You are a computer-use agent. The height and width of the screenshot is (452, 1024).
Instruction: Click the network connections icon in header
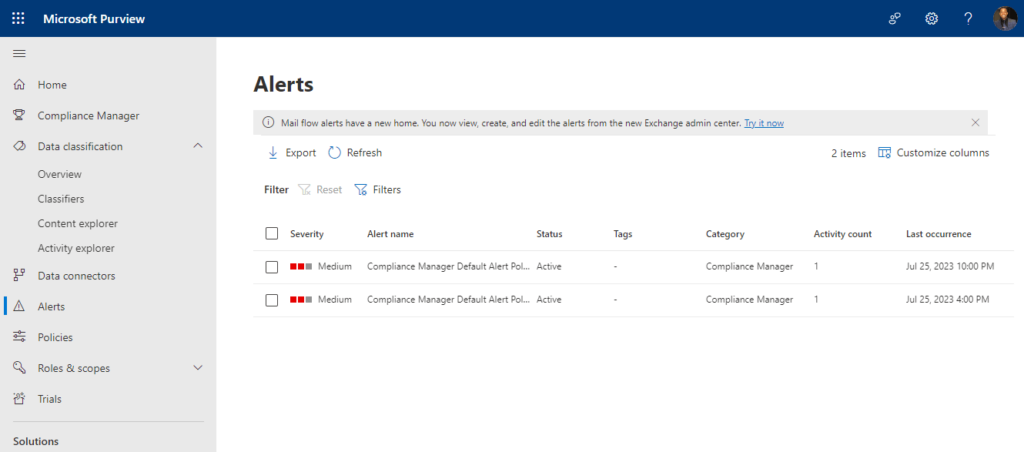pos(895,18)
